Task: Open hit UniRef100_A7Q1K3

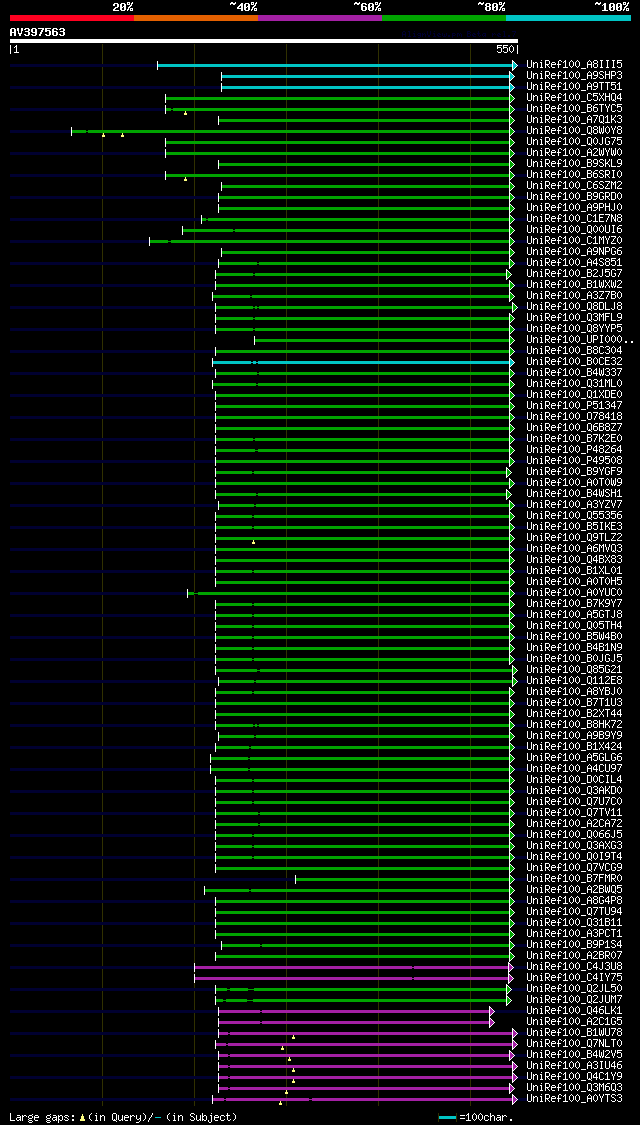Action: (574, 119)
